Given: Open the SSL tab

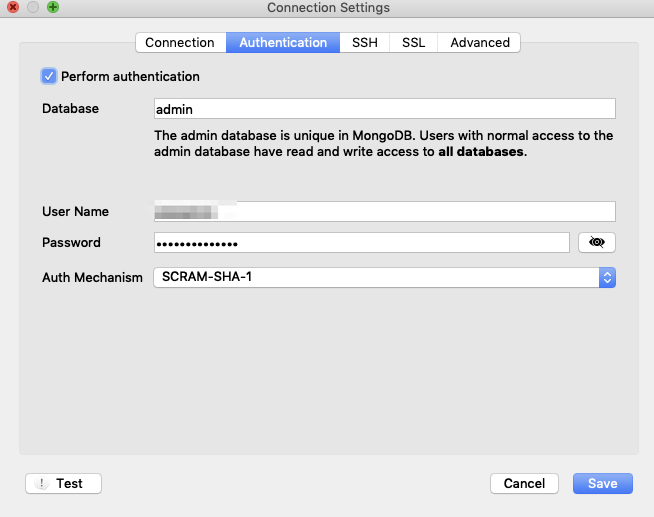Looking at the screenshot, I should click(413, 43).
